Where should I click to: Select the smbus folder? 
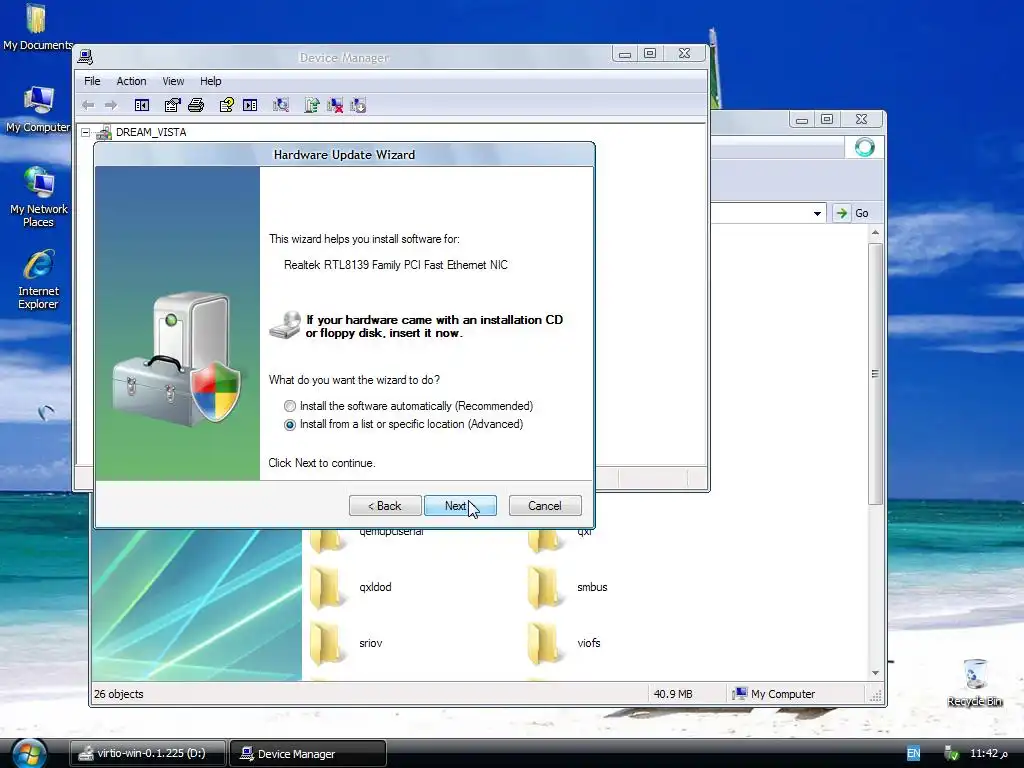(x=568, y=587)
